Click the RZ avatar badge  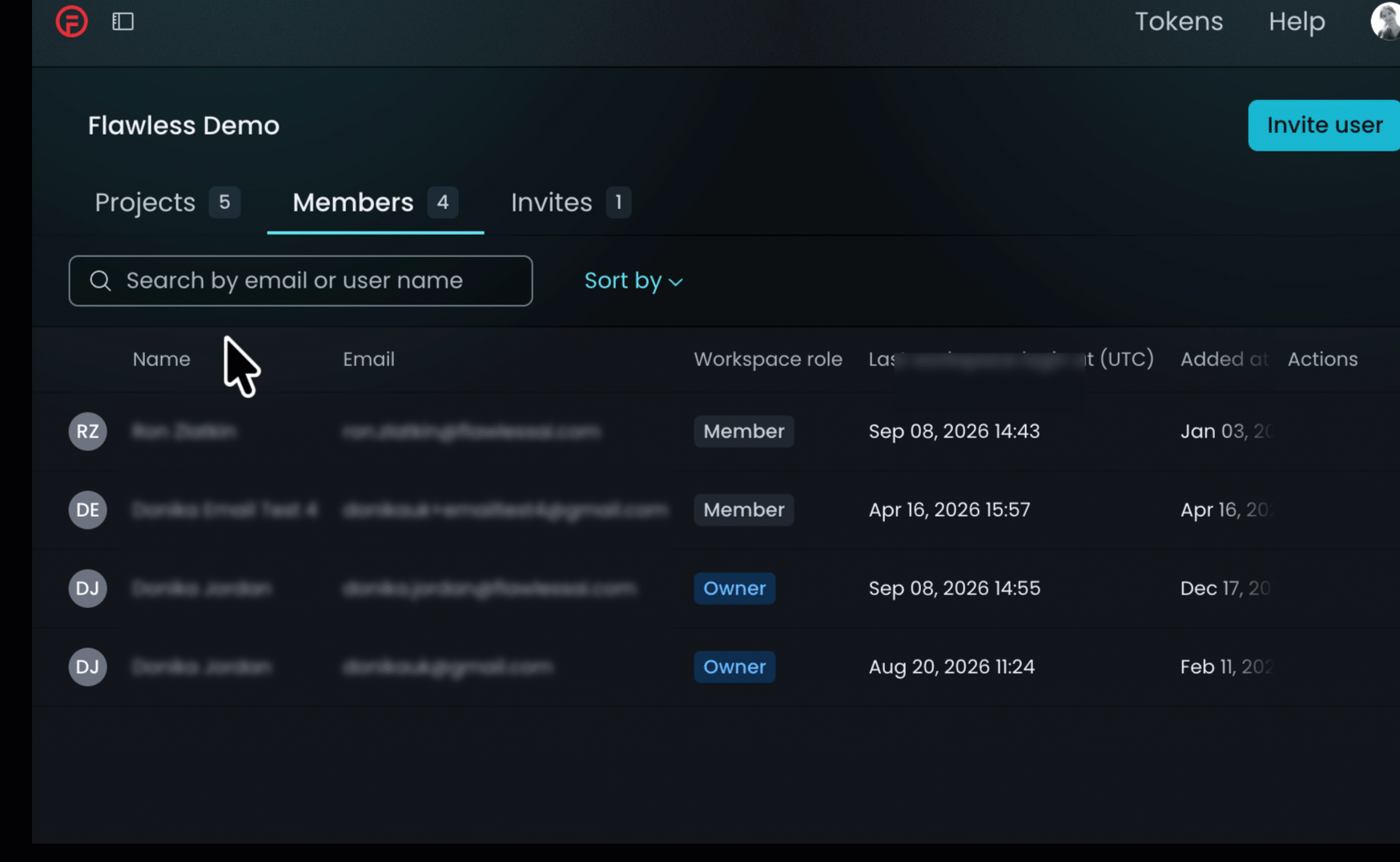(x=87, y=431)
